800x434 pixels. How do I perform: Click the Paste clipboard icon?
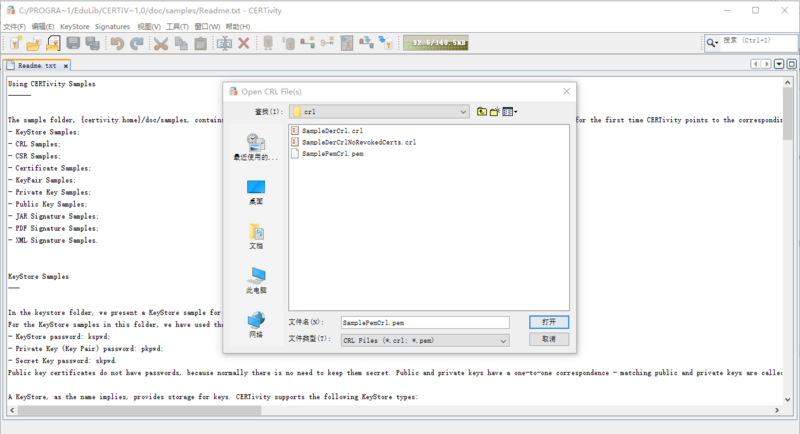(201, 43)
